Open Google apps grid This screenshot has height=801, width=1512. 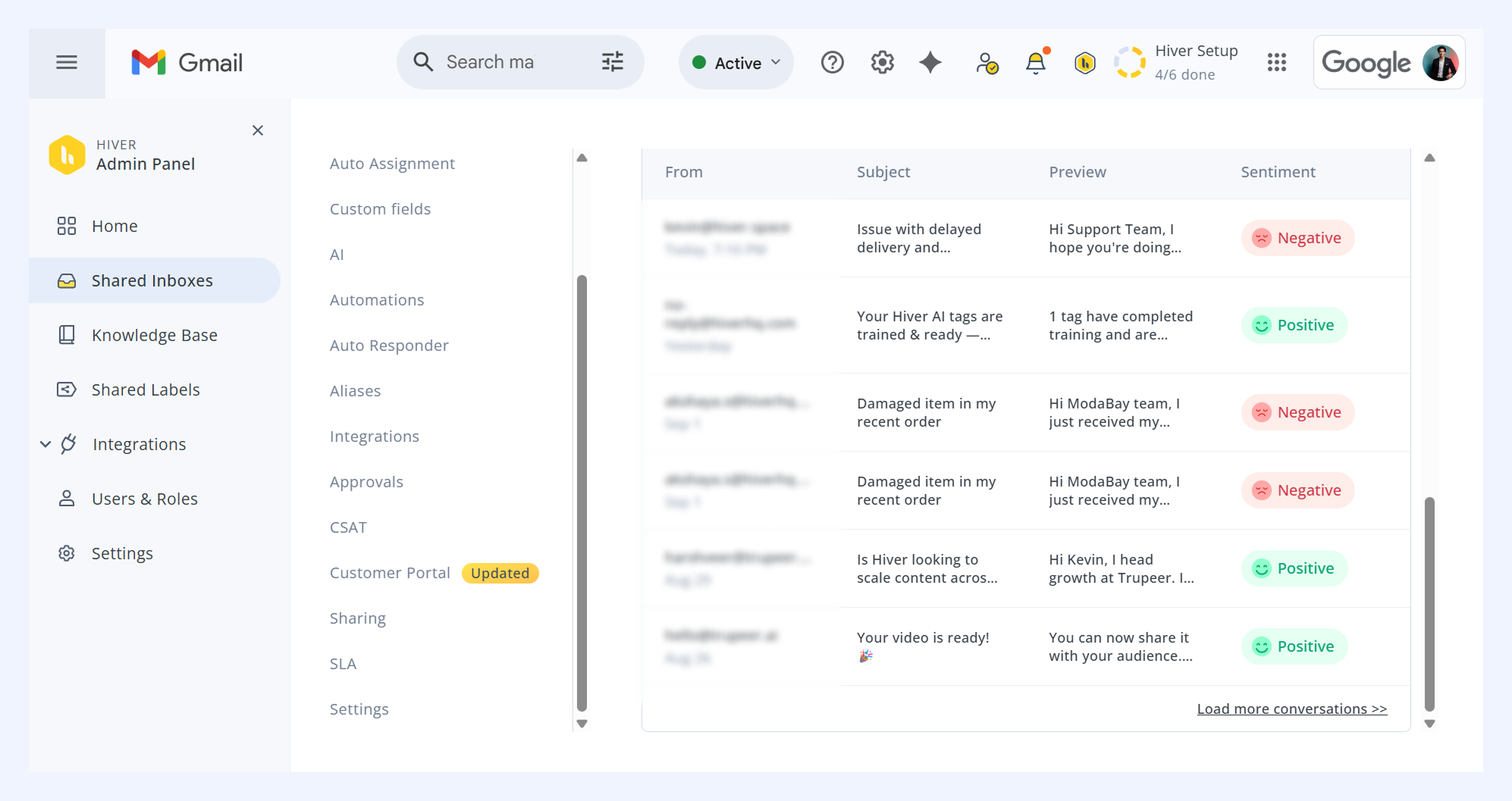(x=1277, y=63)
